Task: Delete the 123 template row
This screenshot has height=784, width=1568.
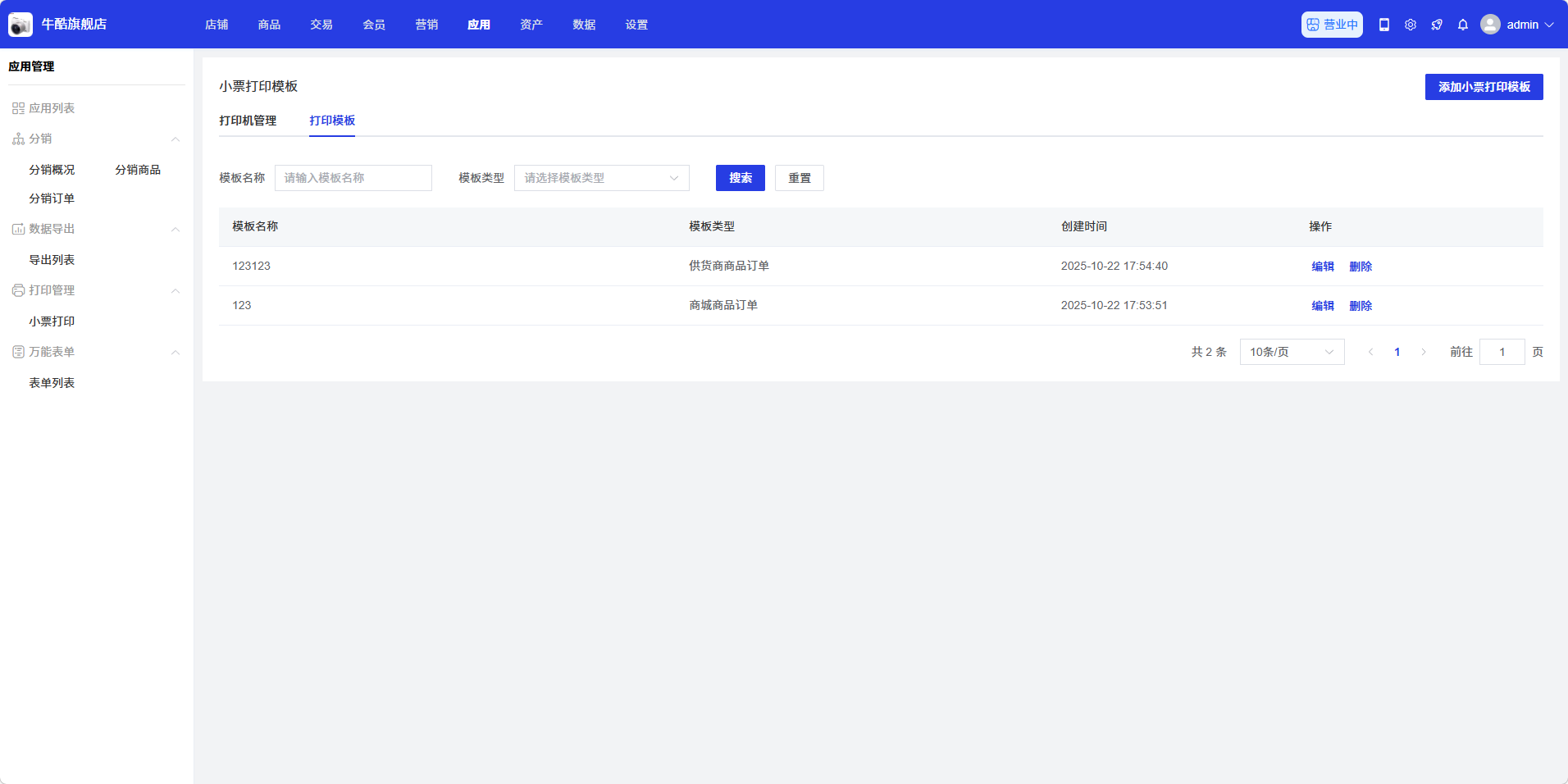Action: tap(1360, 306)
